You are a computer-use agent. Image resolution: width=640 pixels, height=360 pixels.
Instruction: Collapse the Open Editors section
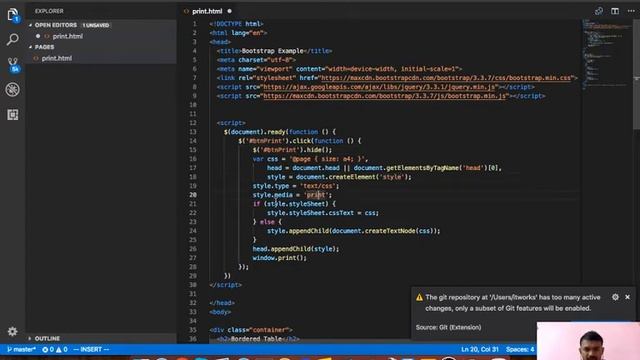56,25
